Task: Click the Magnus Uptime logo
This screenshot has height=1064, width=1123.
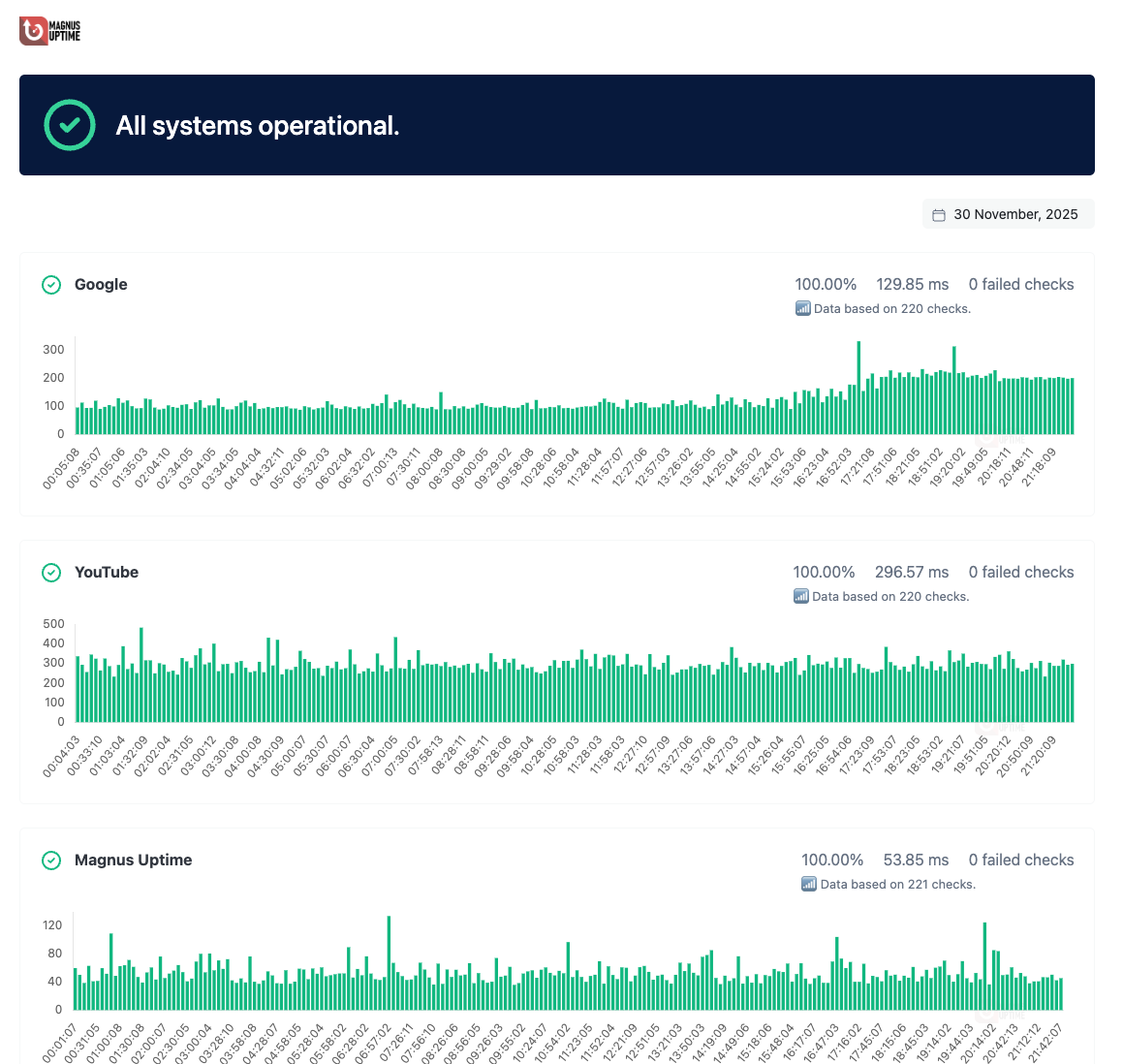Action: point(50,32)
